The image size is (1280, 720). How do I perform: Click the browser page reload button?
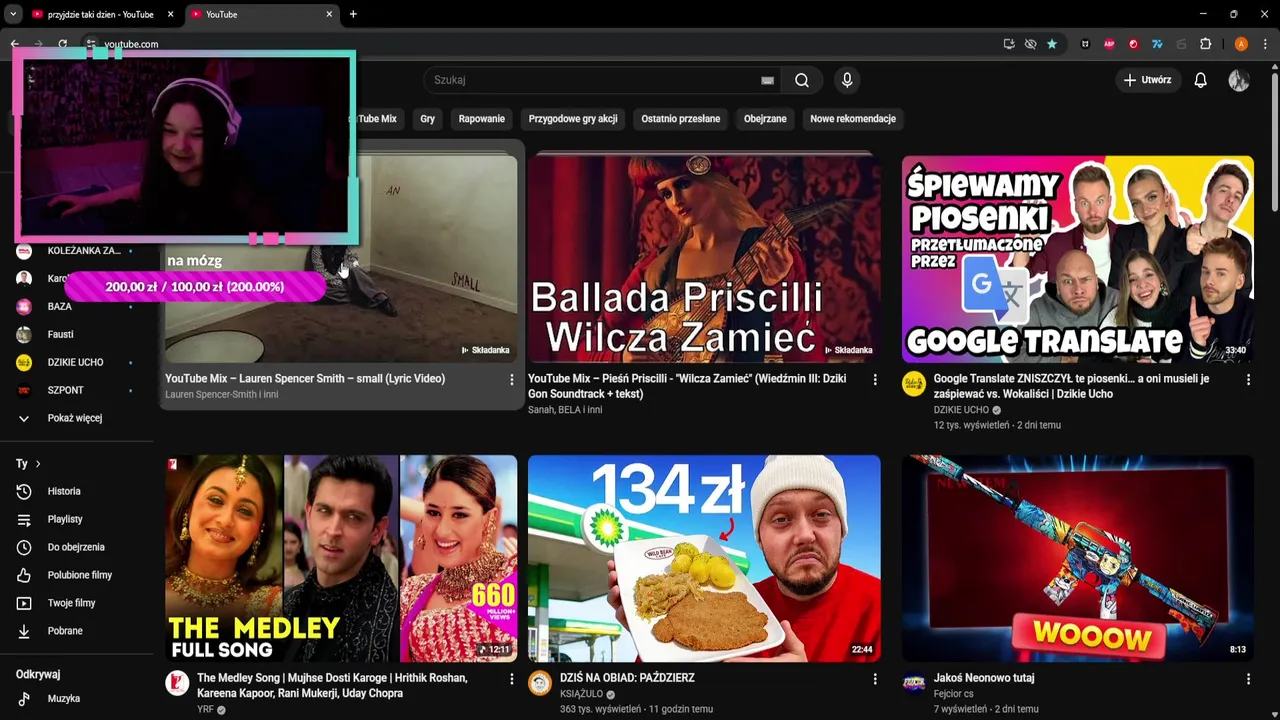click(62, 44)
